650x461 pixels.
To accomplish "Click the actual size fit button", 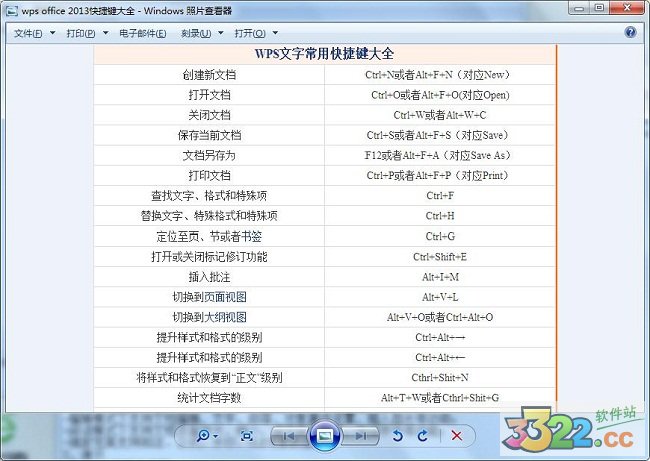I will click(x=247, y=436).
